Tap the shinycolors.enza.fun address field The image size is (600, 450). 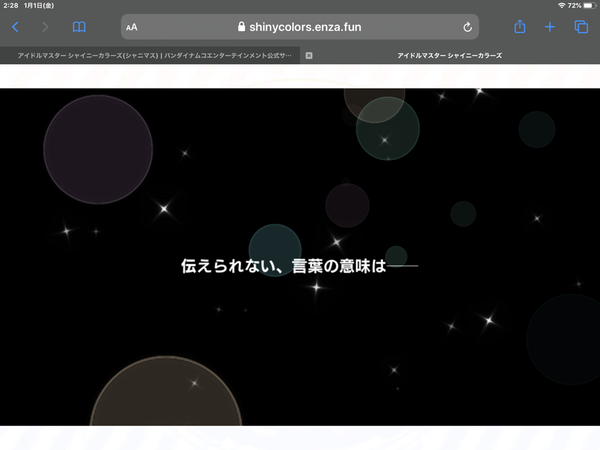click(300, 27)
